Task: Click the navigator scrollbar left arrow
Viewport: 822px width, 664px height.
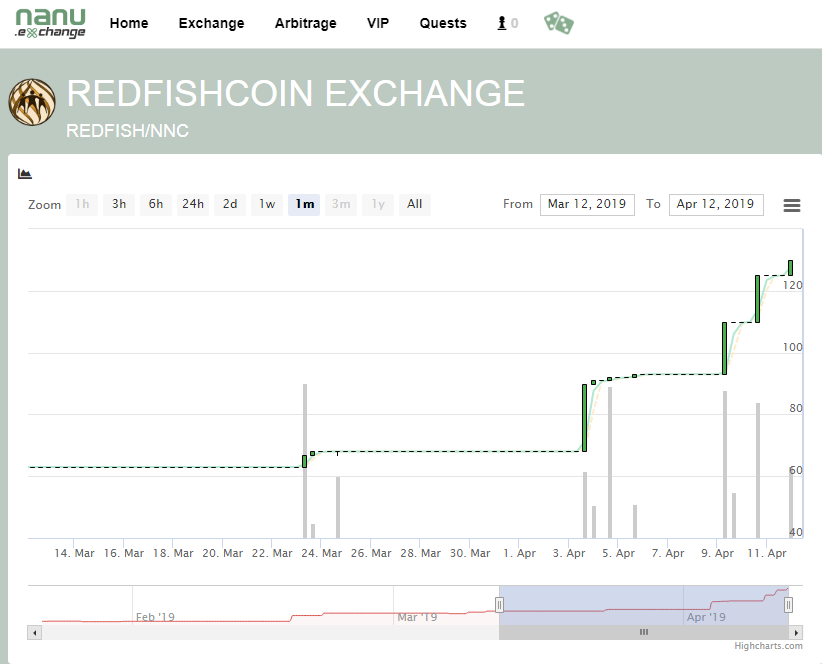Action: [35, 633]
